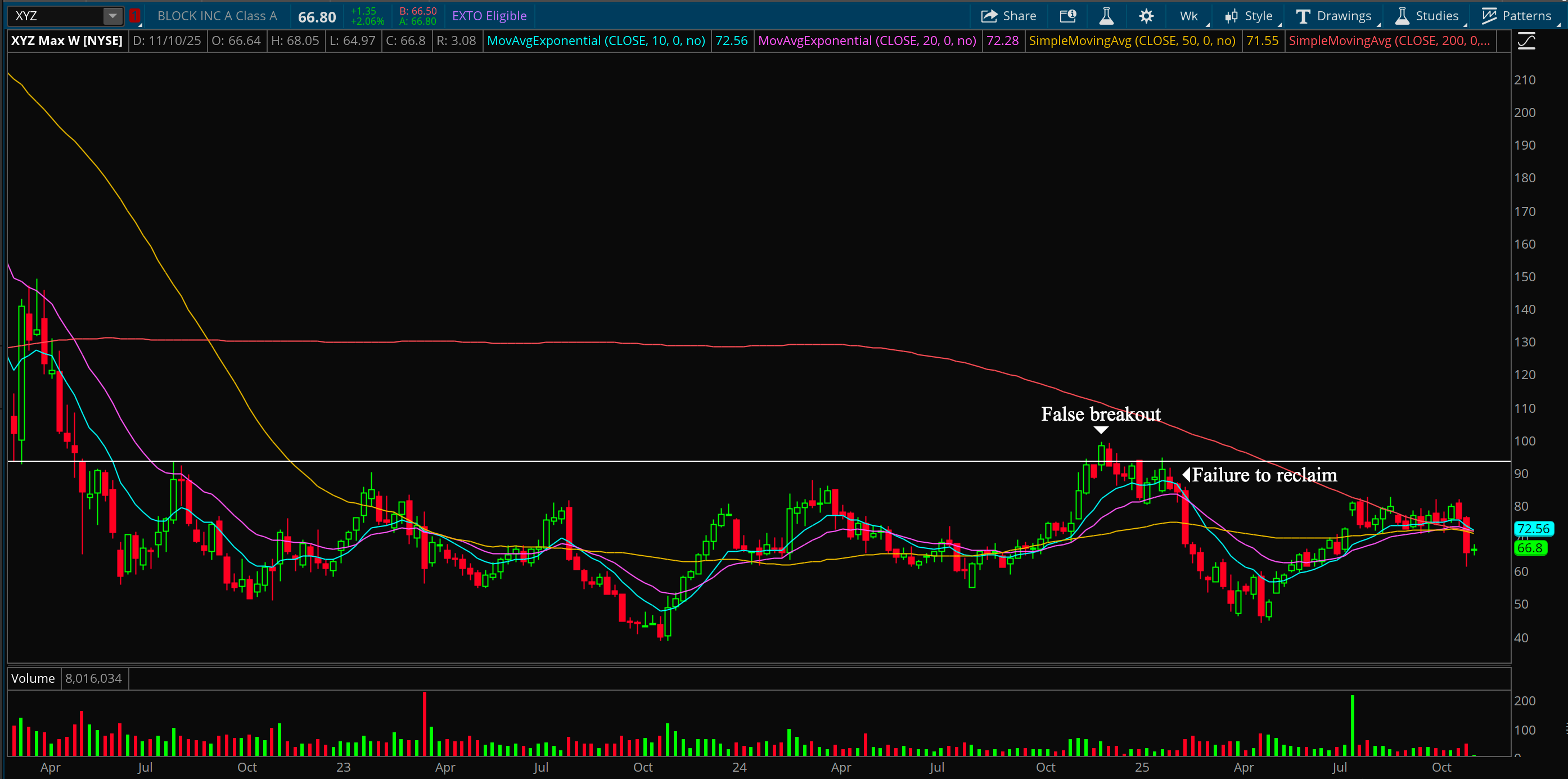Viewport: 1568px width, 779px height.
Task: Click the EXTO Eligible label
Action: tap(489, 16)
